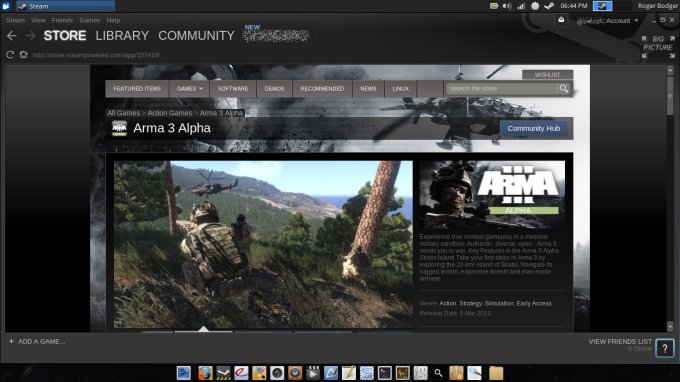
Task: Open the system monitor graph dock icon
Action: point(402,373)
